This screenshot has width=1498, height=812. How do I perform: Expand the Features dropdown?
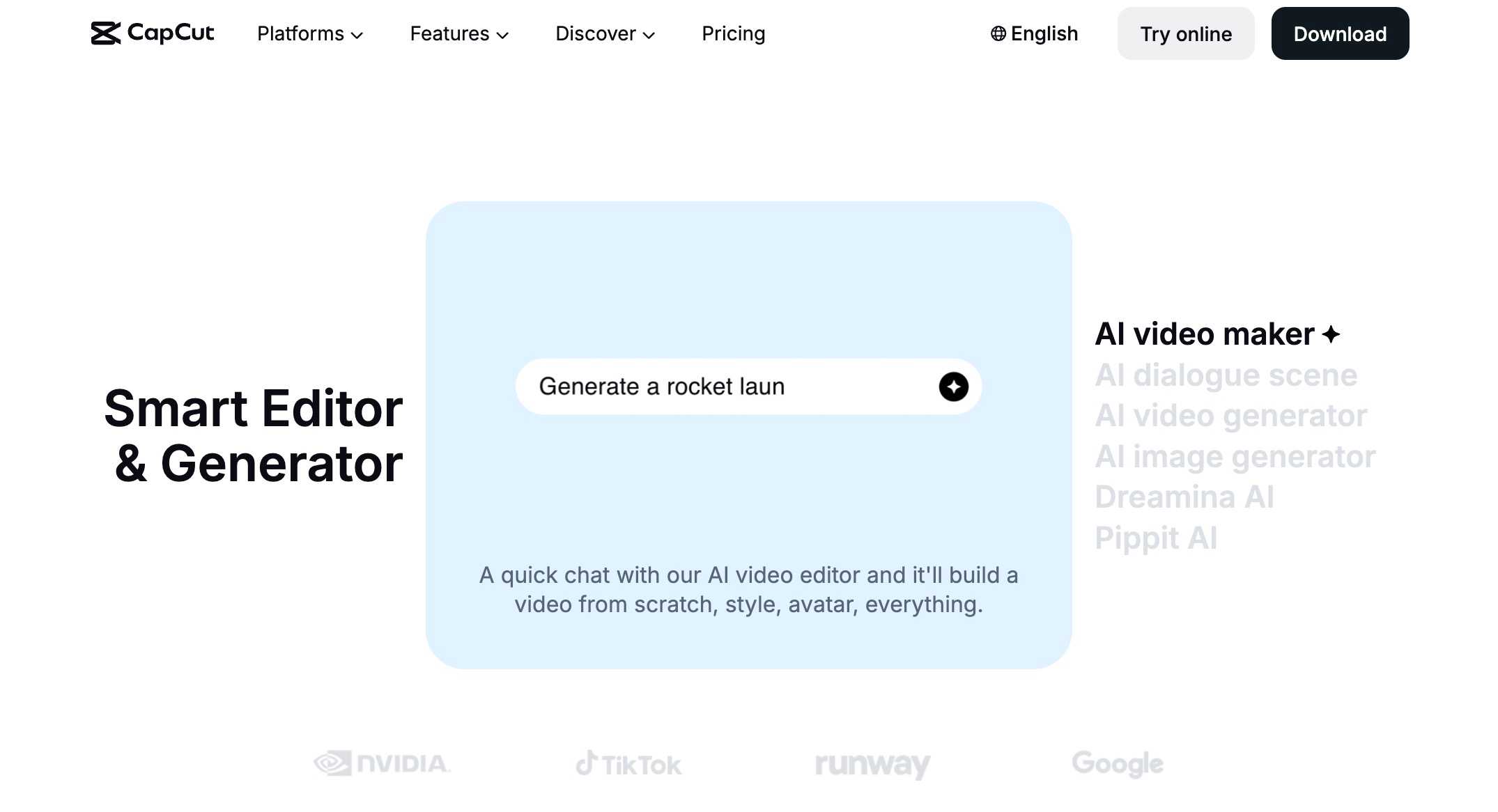click(x=459, y=33)
